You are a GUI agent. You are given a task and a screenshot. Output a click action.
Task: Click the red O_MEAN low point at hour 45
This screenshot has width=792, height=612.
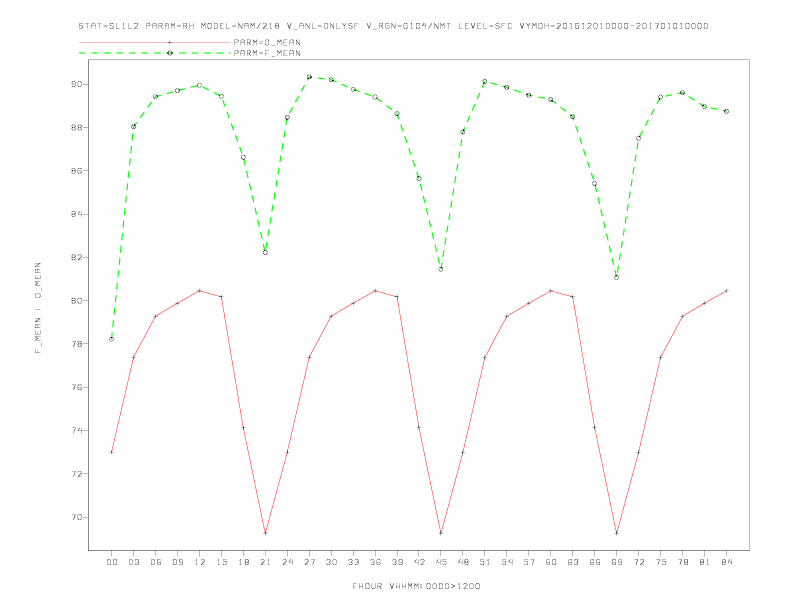441,533
